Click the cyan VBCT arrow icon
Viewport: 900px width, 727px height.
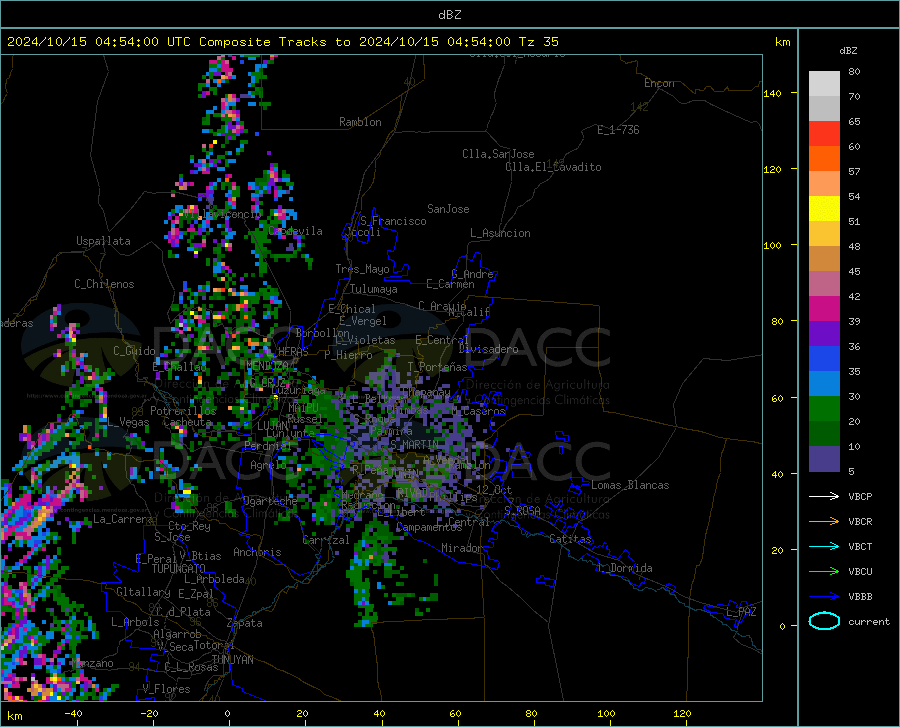824,546
